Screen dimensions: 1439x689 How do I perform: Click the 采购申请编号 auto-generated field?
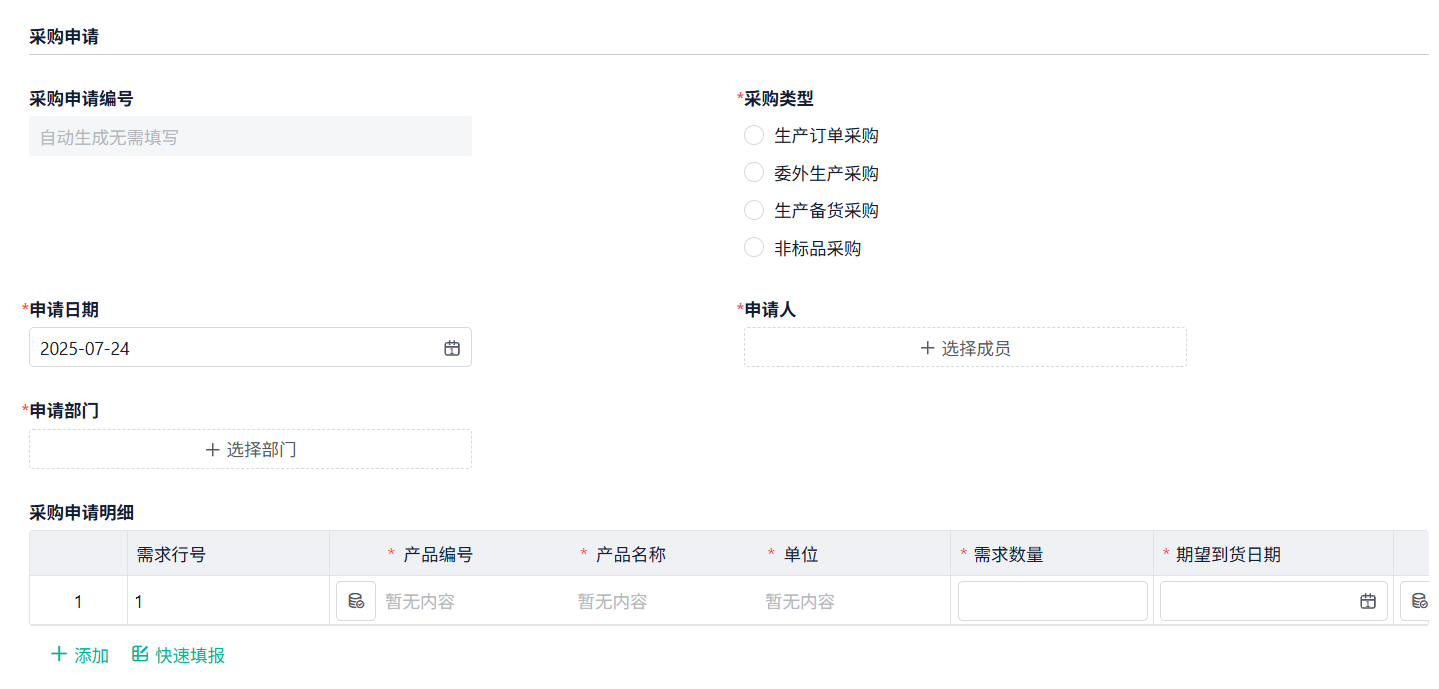click(250, 136)
